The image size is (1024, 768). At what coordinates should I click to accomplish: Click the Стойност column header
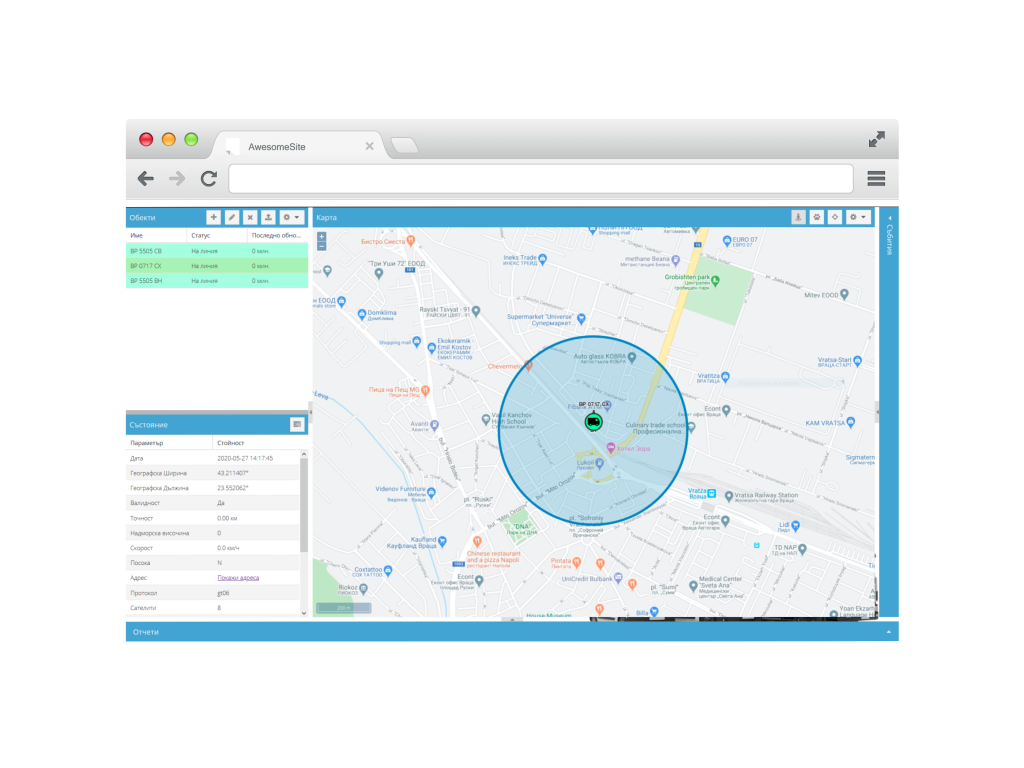(x=256, y=443)
